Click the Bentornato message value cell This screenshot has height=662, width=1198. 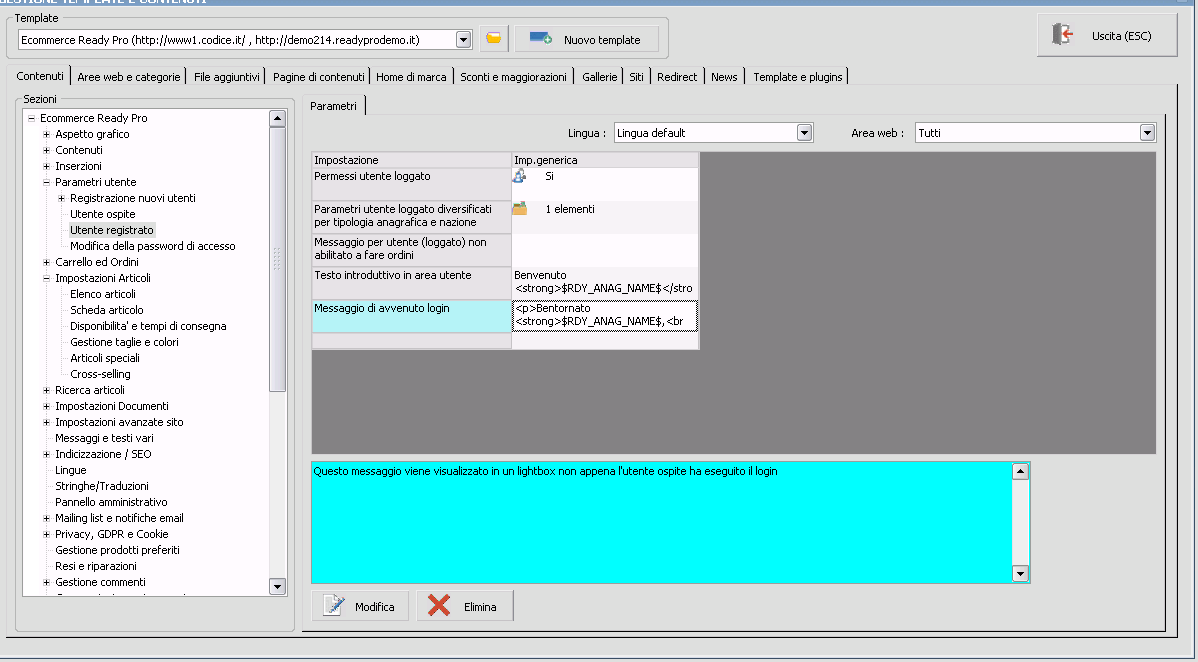click(604, 316)
